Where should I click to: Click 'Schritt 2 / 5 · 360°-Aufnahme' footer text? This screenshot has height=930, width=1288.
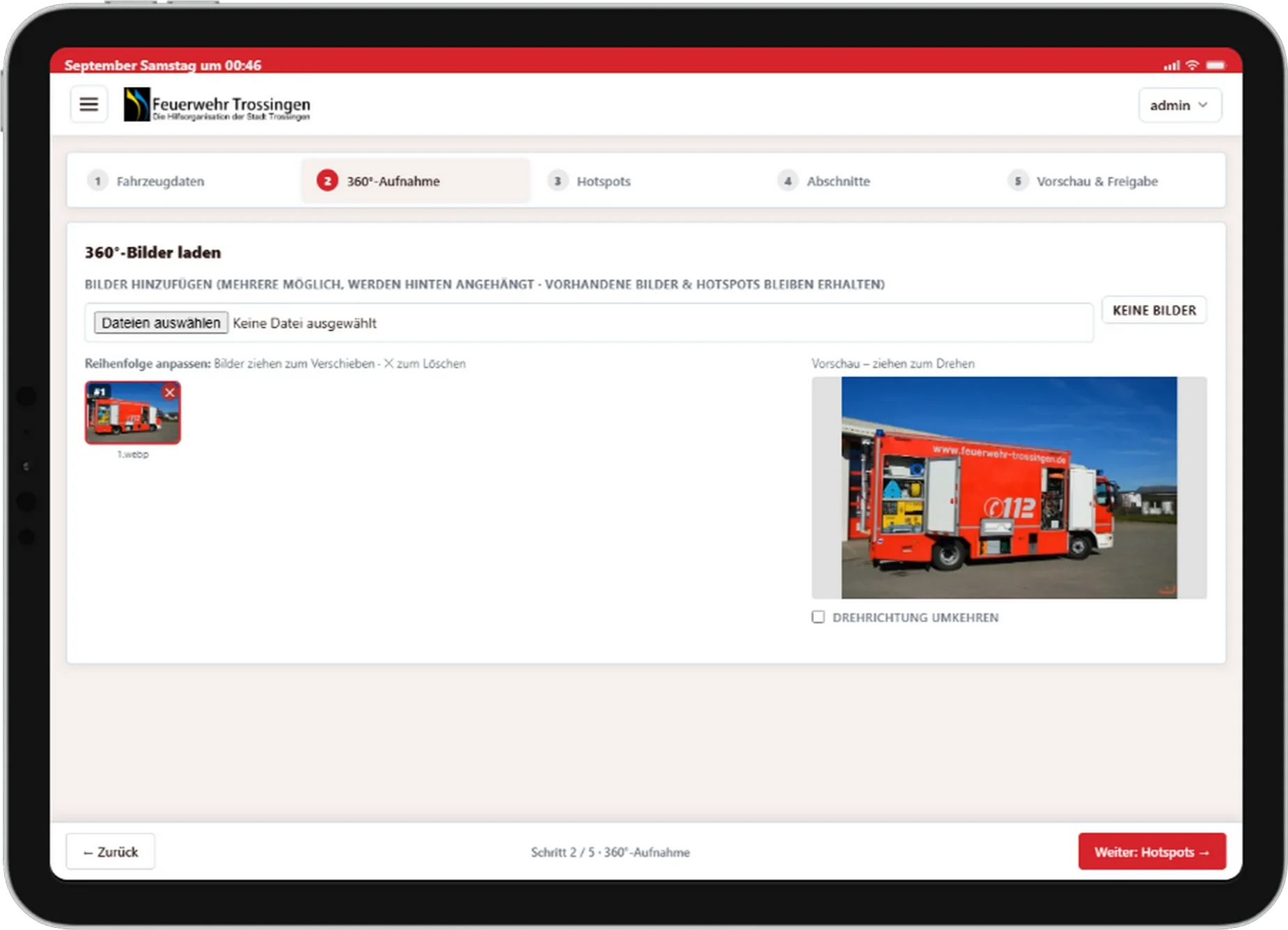pyautogui.click(x=610, y=852)
